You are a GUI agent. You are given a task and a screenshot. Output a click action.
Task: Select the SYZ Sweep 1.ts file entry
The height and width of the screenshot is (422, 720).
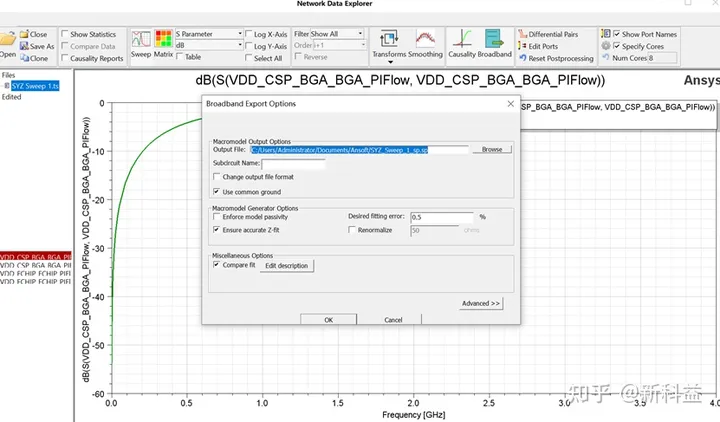point(35,86)
